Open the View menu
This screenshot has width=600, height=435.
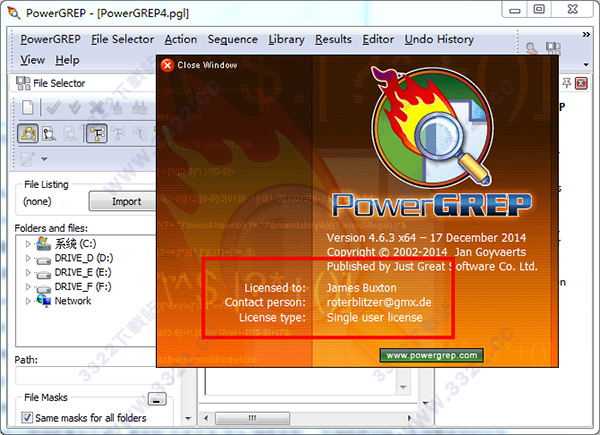33,60
